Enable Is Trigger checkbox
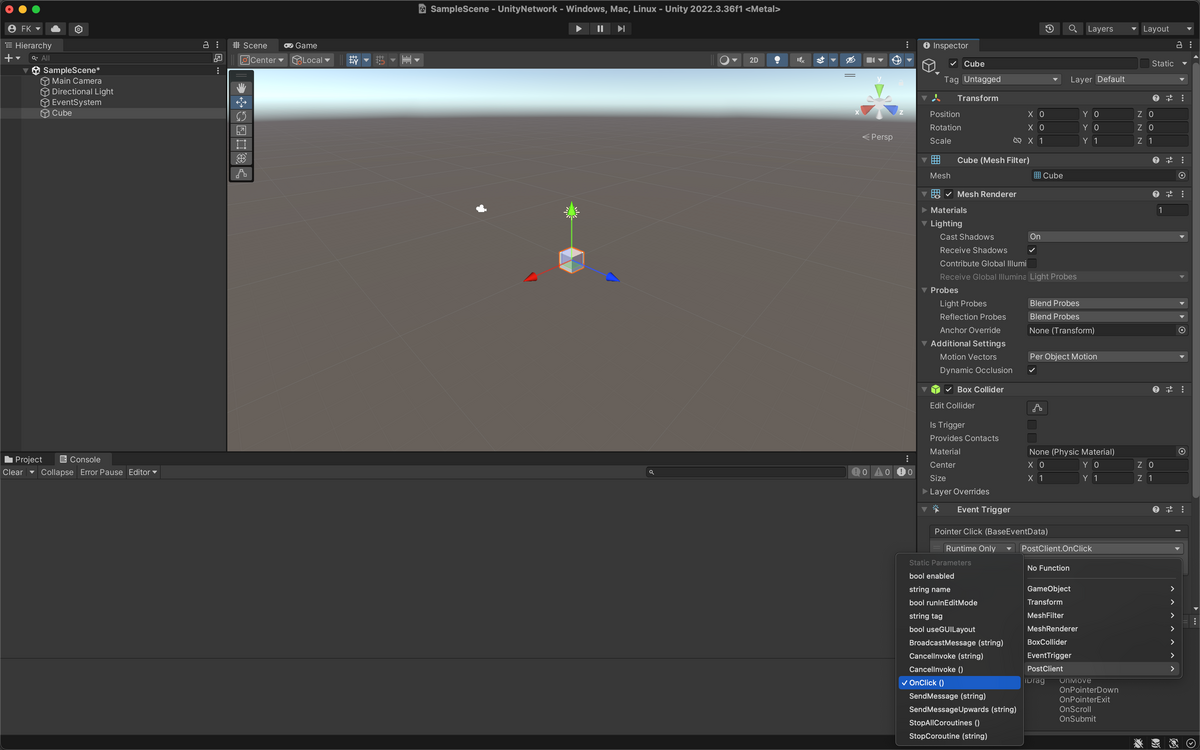 pos(1032,425)
